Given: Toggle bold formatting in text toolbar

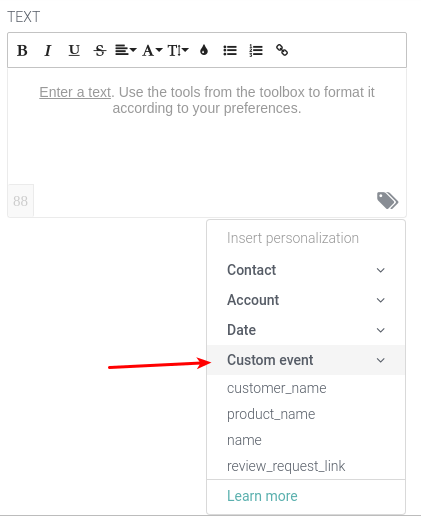Looking at the screenshot, I should pos(22,51).
